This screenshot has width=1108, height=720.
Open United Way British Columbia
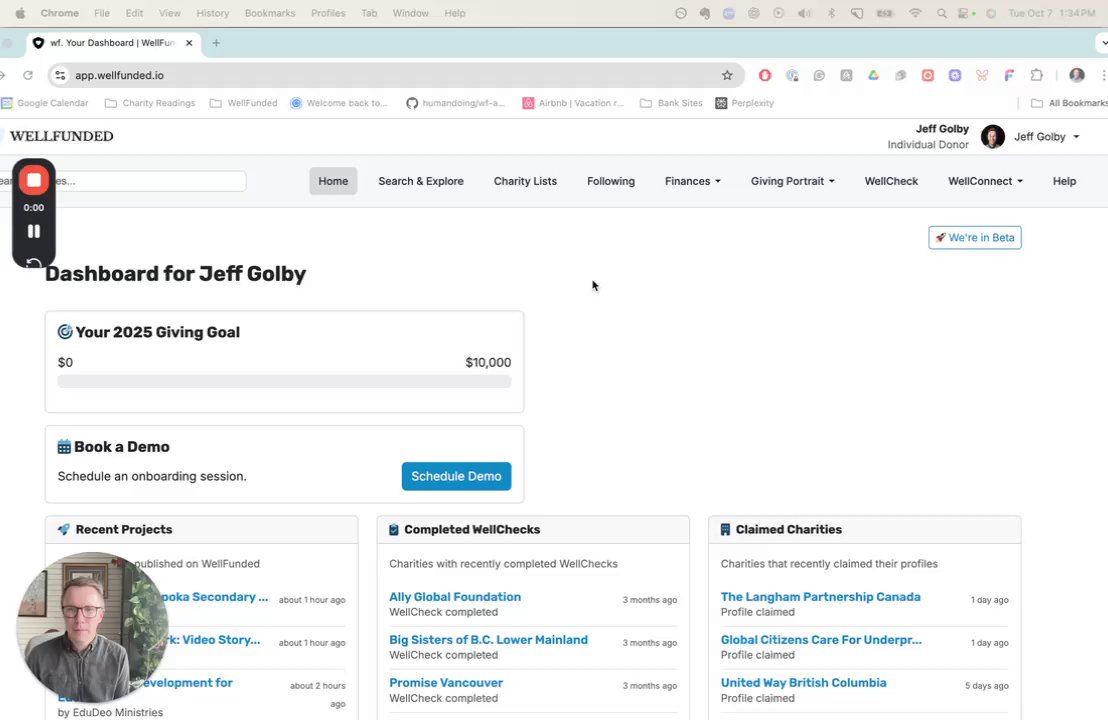[803, 683]
